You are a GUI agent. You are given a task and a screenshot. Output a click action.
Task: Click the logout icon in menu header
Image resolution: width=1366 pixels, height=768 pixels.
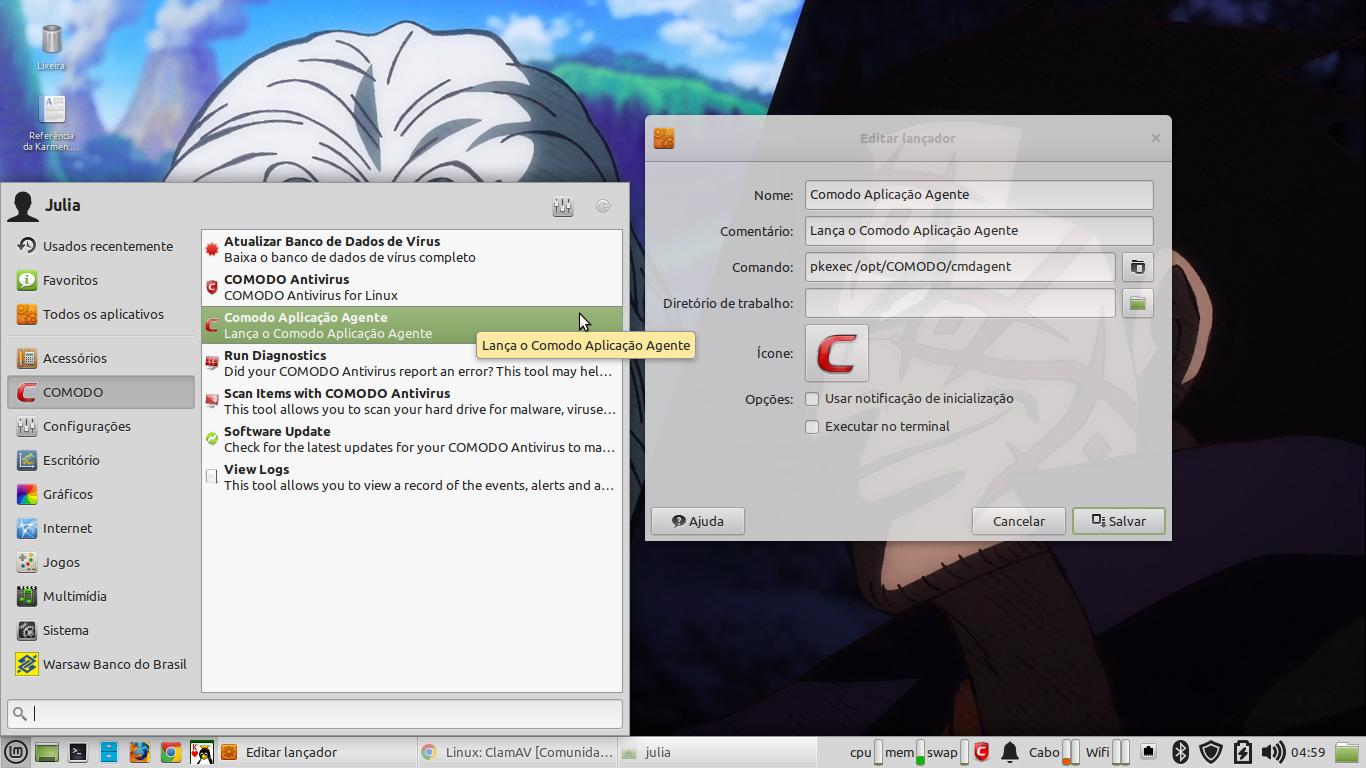coord(603,206)
